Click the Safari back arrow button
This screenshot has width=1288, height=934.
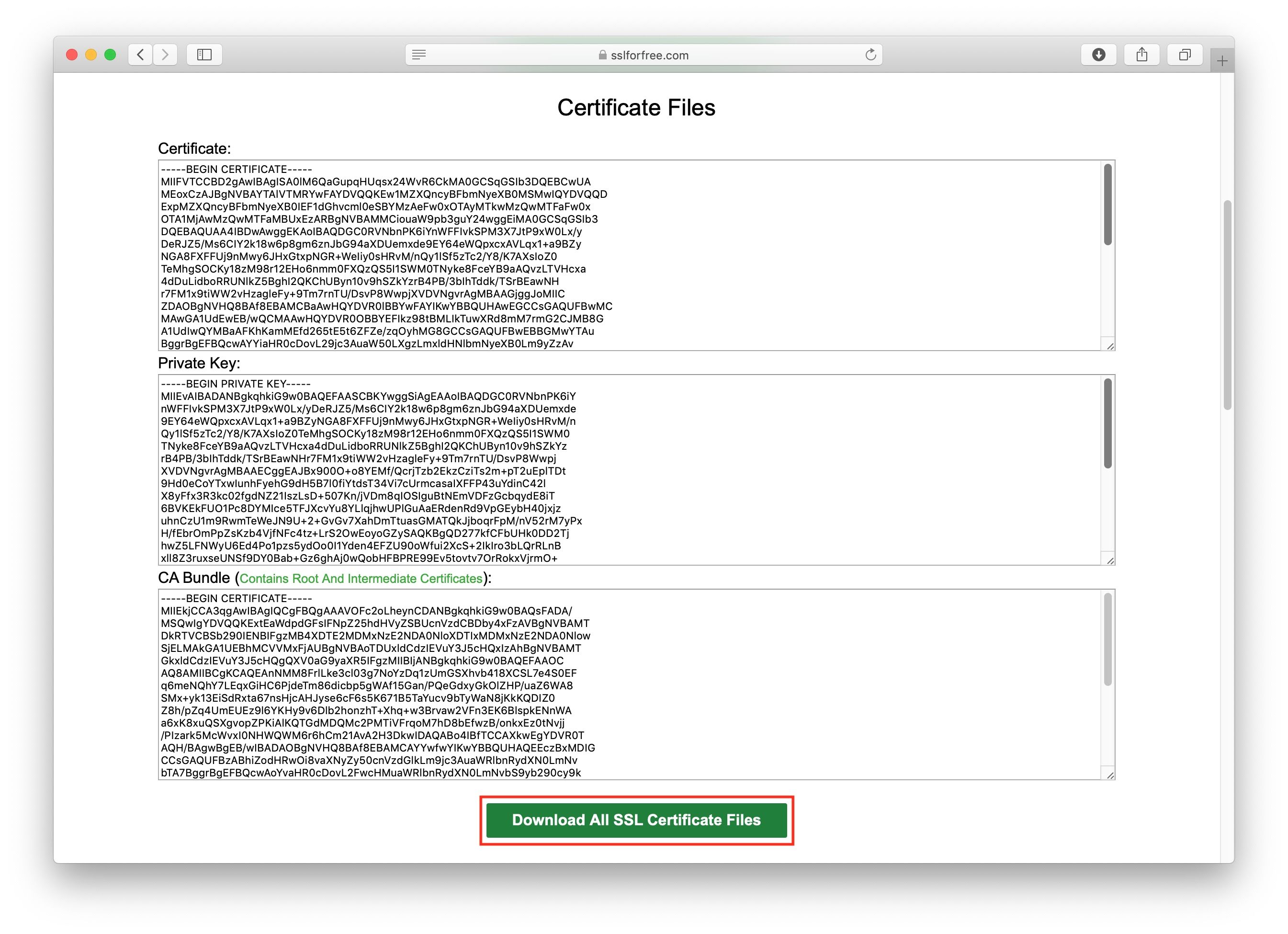[x=140, y=55]
